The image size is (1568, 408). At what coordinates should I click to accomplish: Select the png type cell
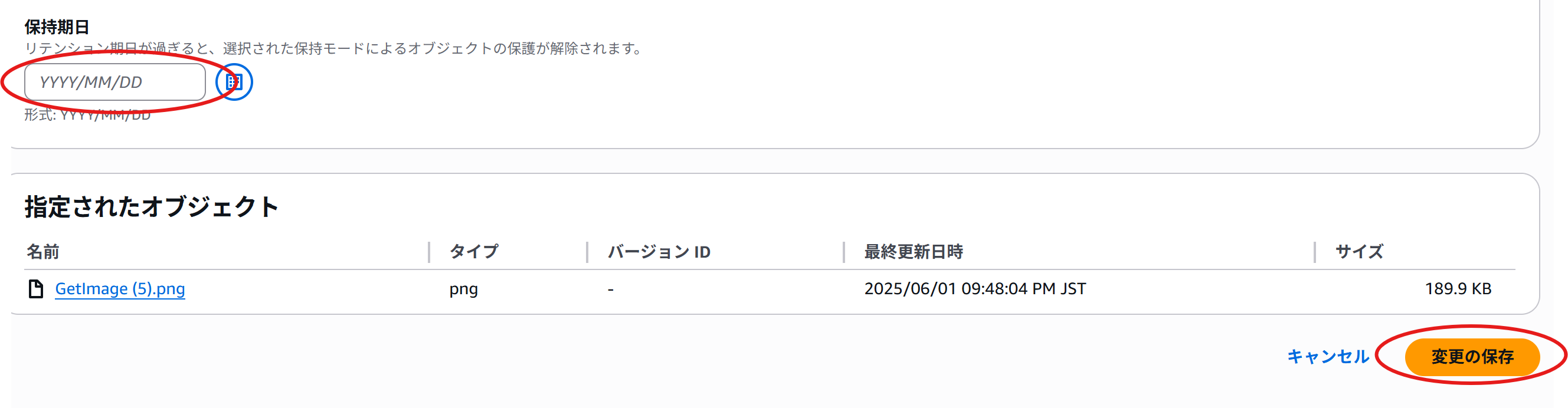[463, 289]
